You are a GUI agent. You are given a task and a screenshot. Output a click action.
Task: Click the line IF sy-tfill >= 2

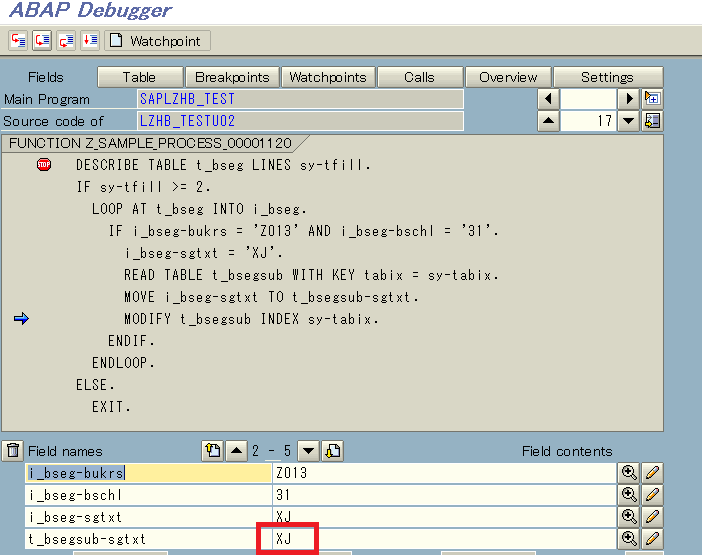point(143,187)
